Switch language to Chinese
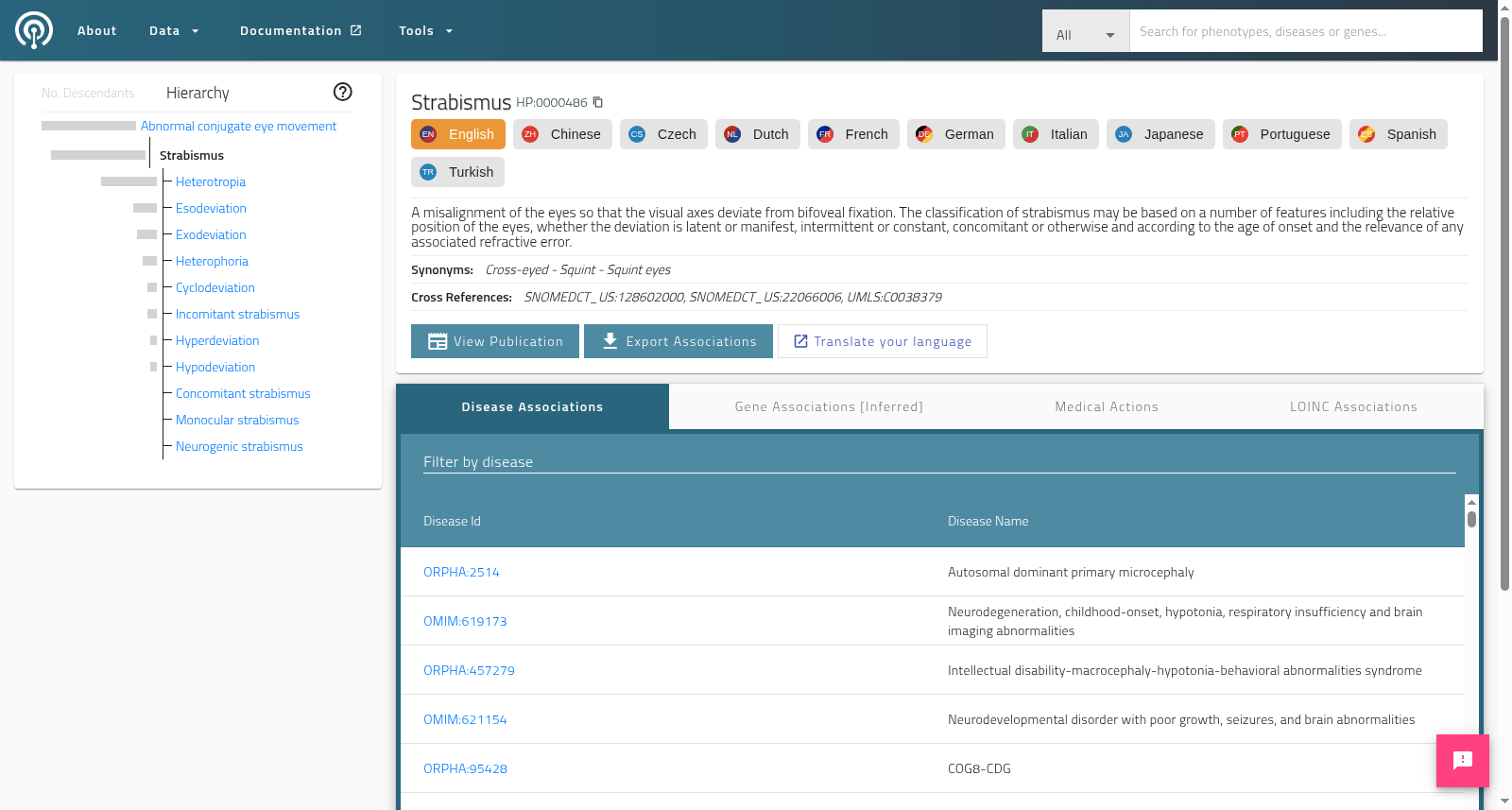The width and height of the screenshot is (1512, 810). pos(562,134)
